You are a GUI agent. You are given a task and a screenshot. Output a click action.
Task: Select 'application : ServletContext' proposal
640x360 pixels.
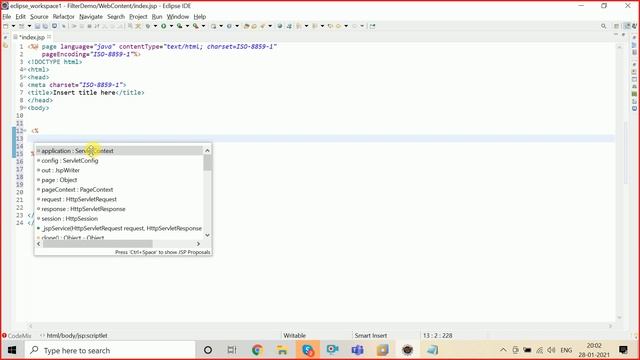click(119, 151)
